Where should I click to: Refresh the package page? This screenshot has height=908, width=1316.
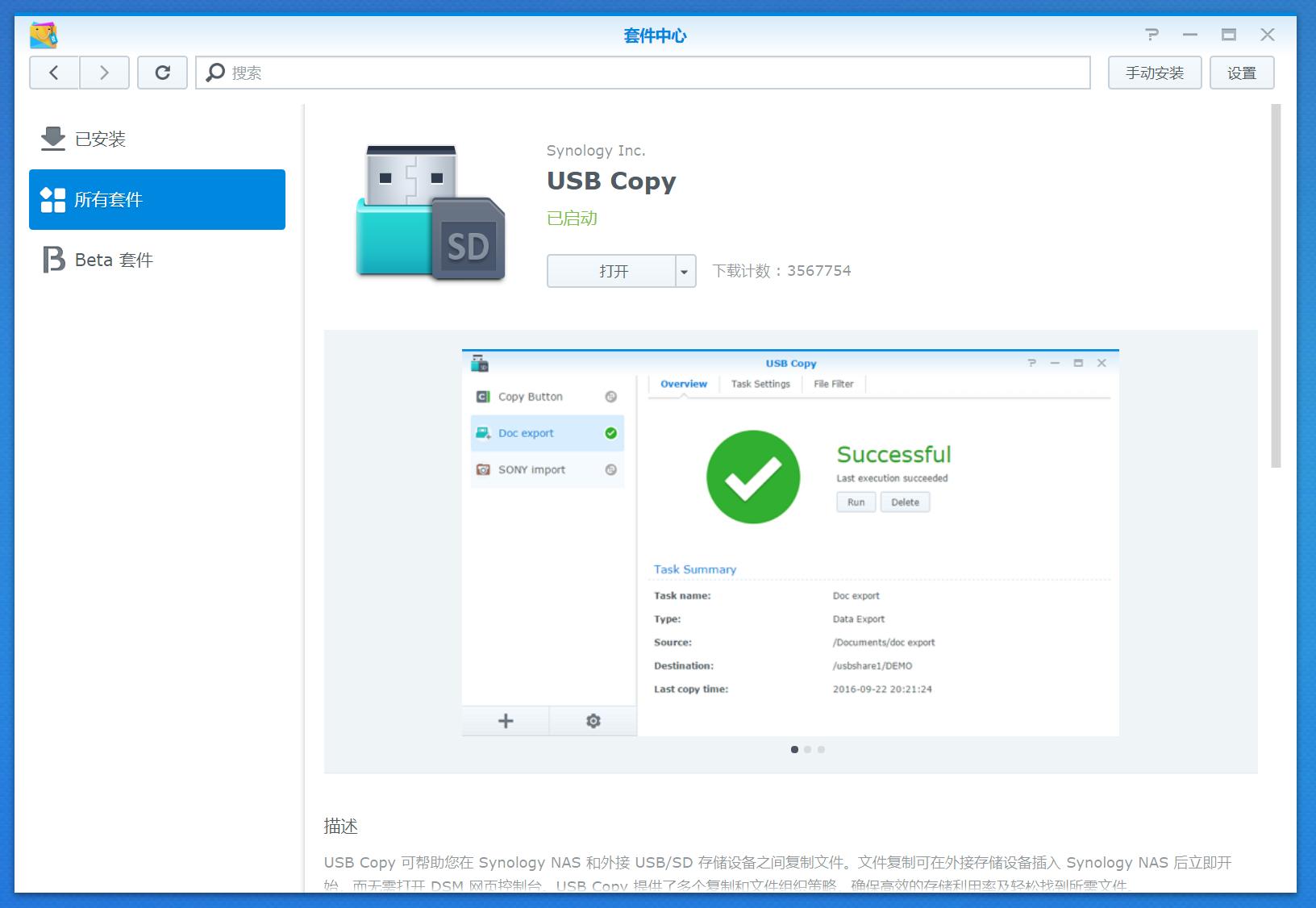(x=162, y=73)
